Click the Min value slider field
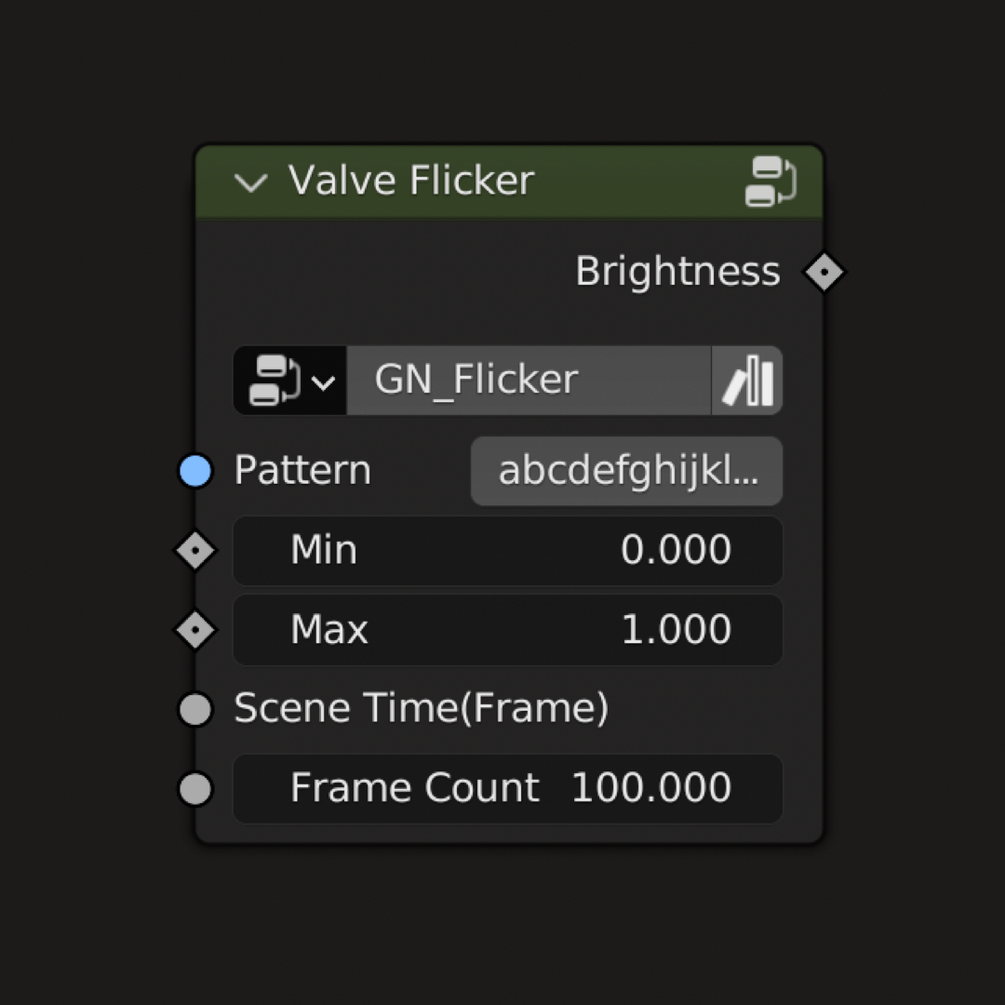 (507, 550)
